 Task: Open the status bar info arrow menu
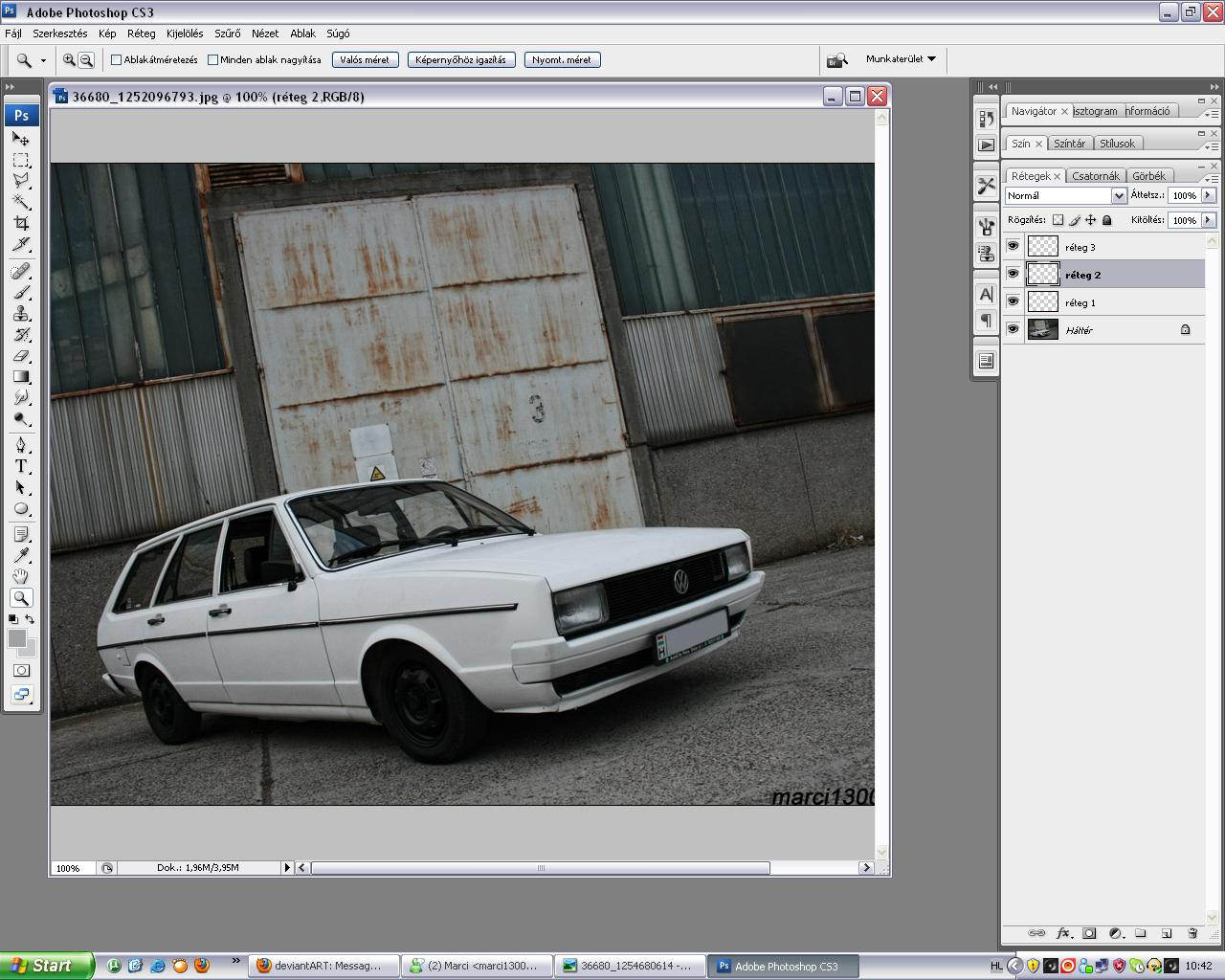pos(286,868)
